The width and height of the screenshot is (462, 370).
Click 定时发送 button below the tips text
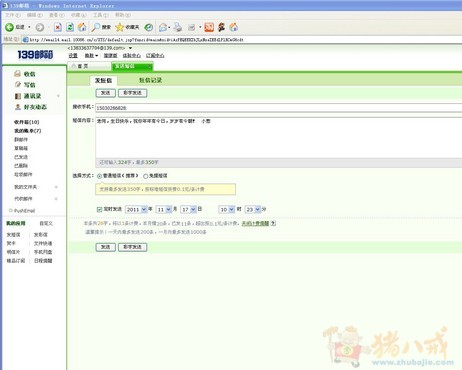click(x=132, y=247)
